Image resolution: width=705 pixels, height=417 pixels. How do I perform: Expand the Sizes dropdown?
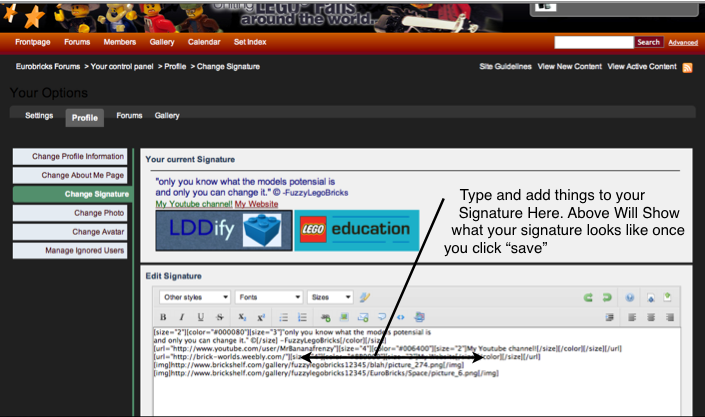coord(330,297)
